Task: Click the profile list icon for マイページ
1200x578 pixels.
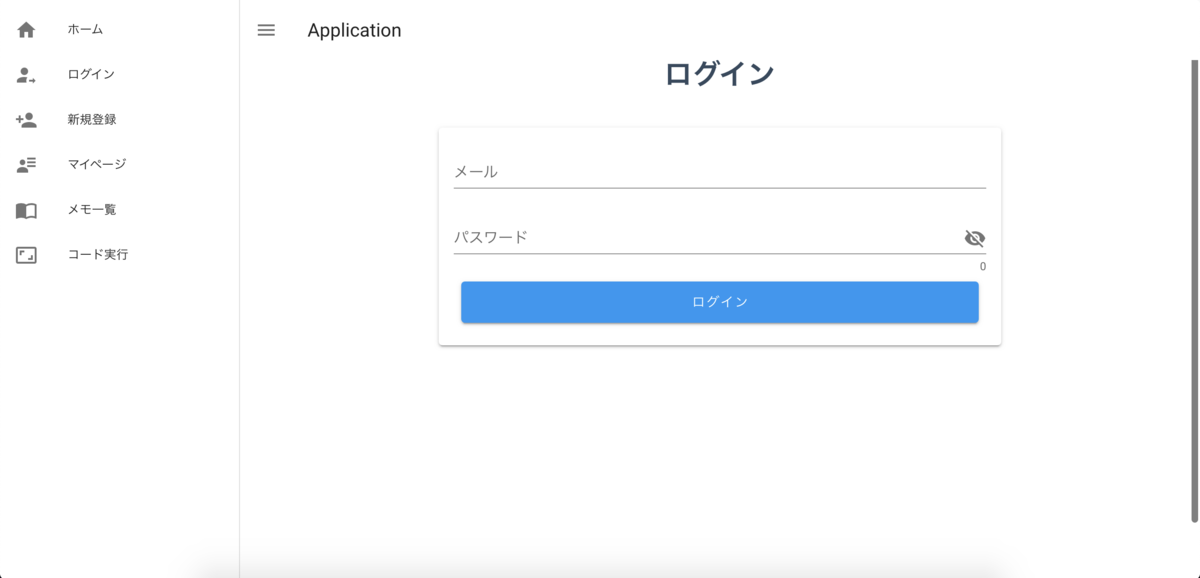Action: click(26, 165)
